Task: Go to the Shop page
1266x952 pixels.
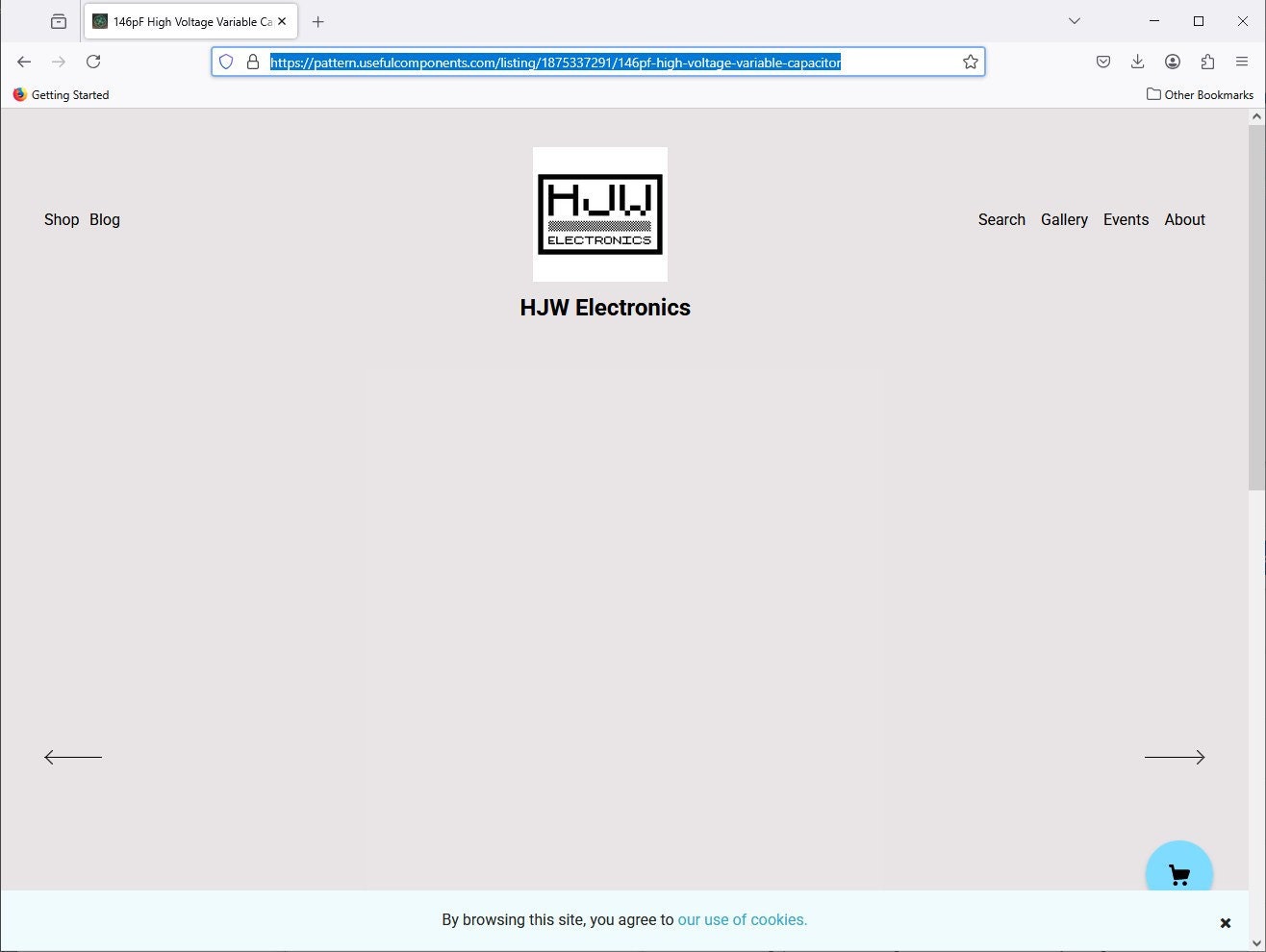Action: (x=62, y=219)
